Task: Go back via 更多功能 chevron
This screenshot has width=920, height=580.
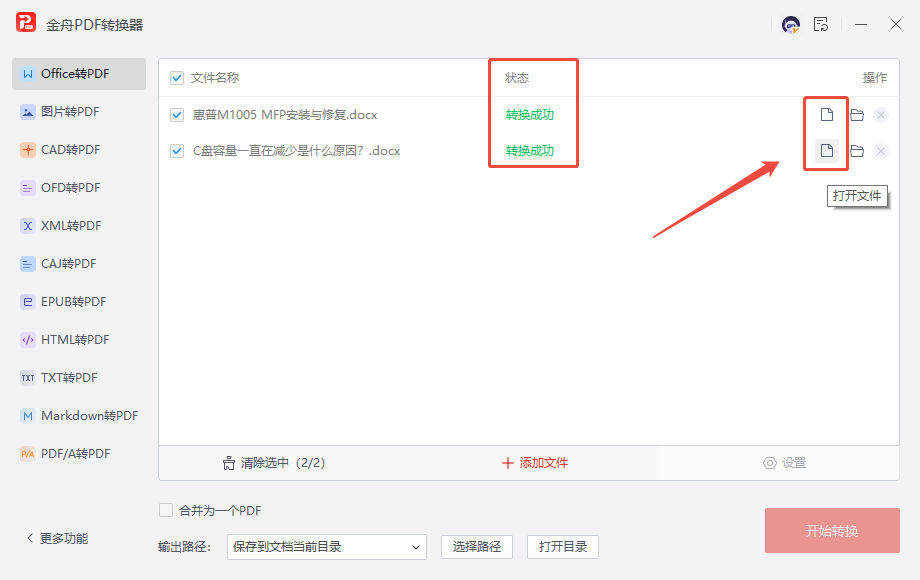Action: pyautogui.click(x=30, y=538)
